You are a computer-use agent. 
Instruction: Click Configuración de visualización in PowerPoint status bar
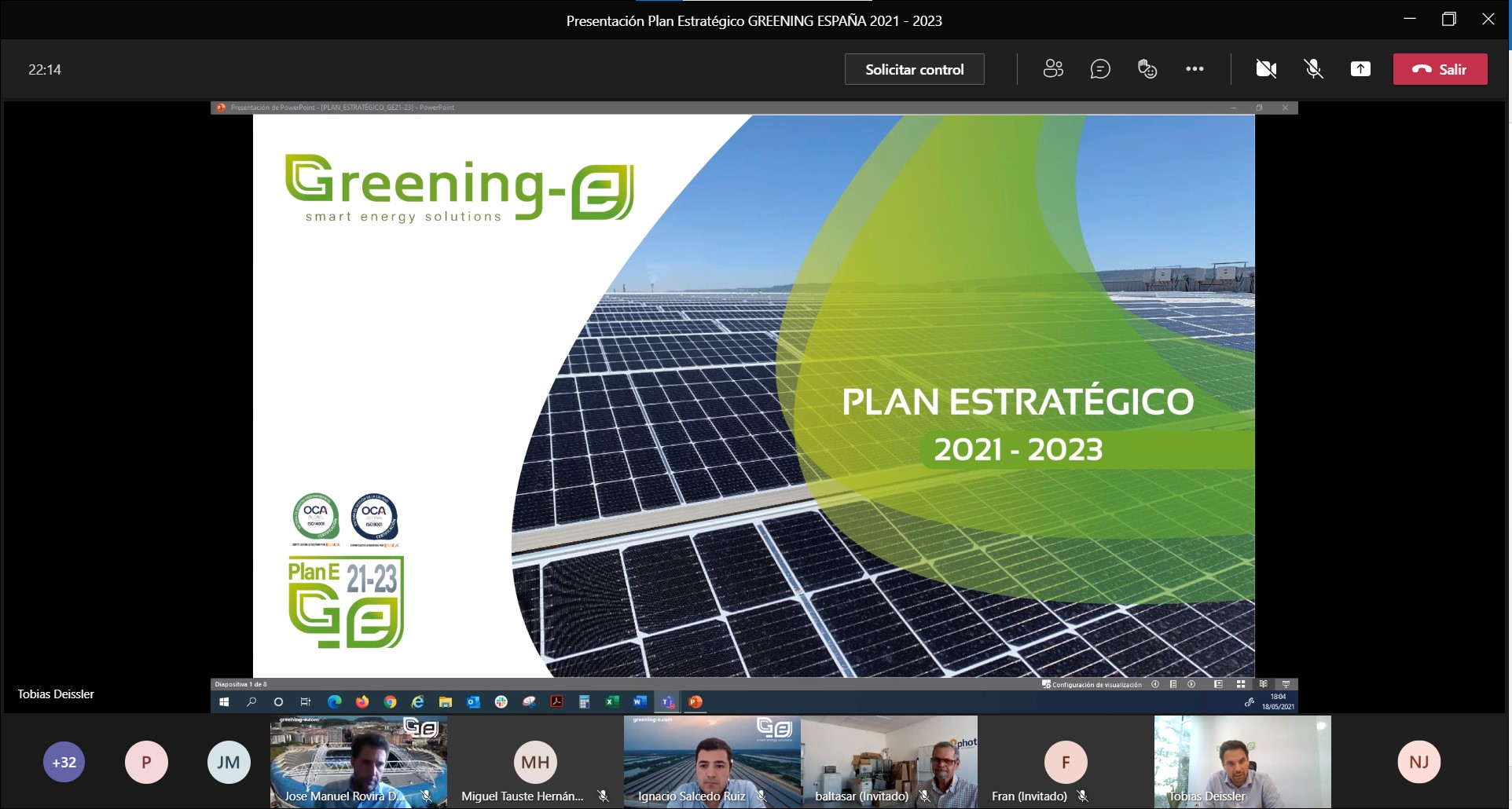click(1092, 685)
